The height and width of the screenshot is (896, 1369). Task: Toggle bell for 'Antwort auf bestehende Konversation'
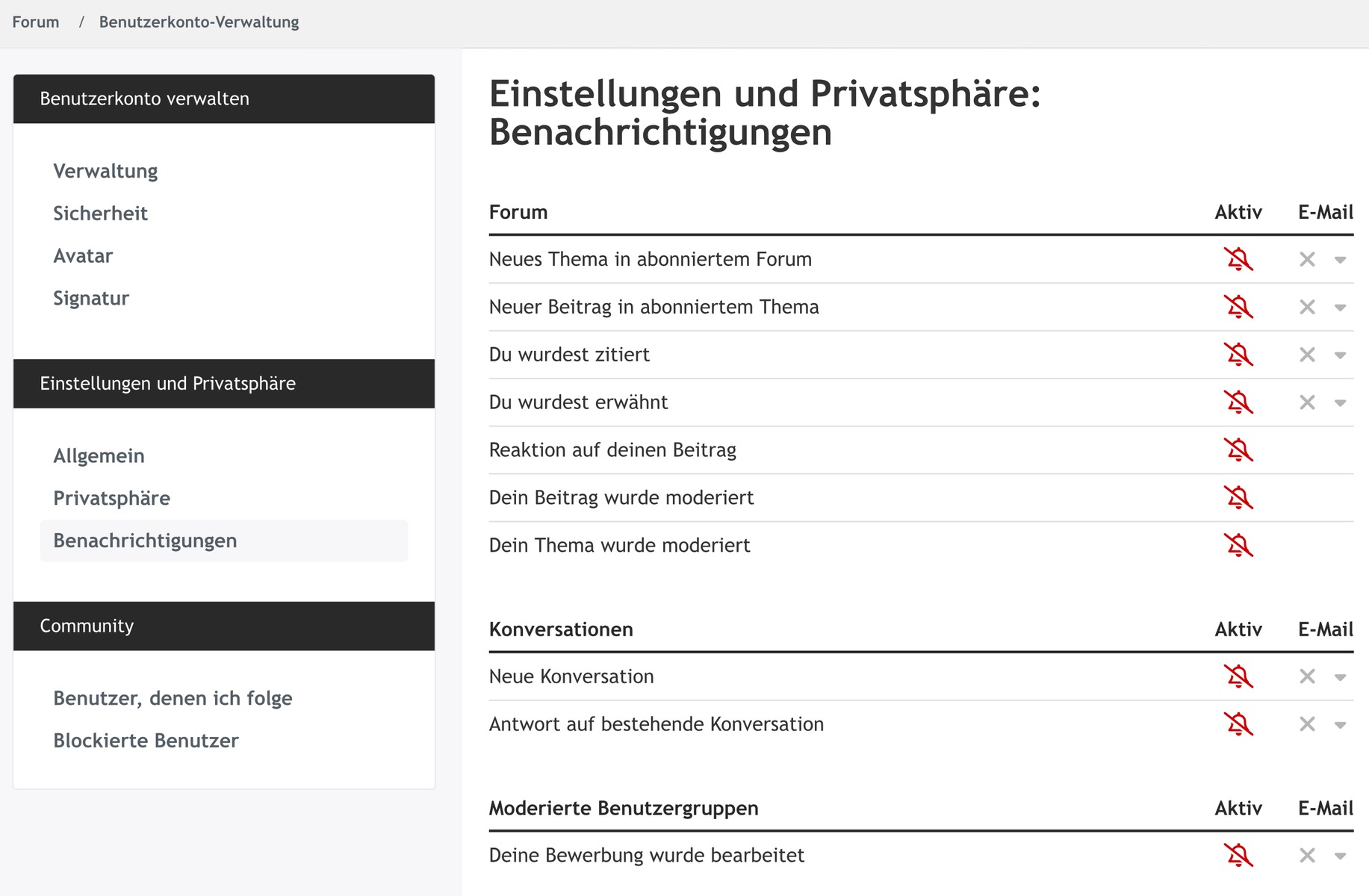[x=1238, y=724]
